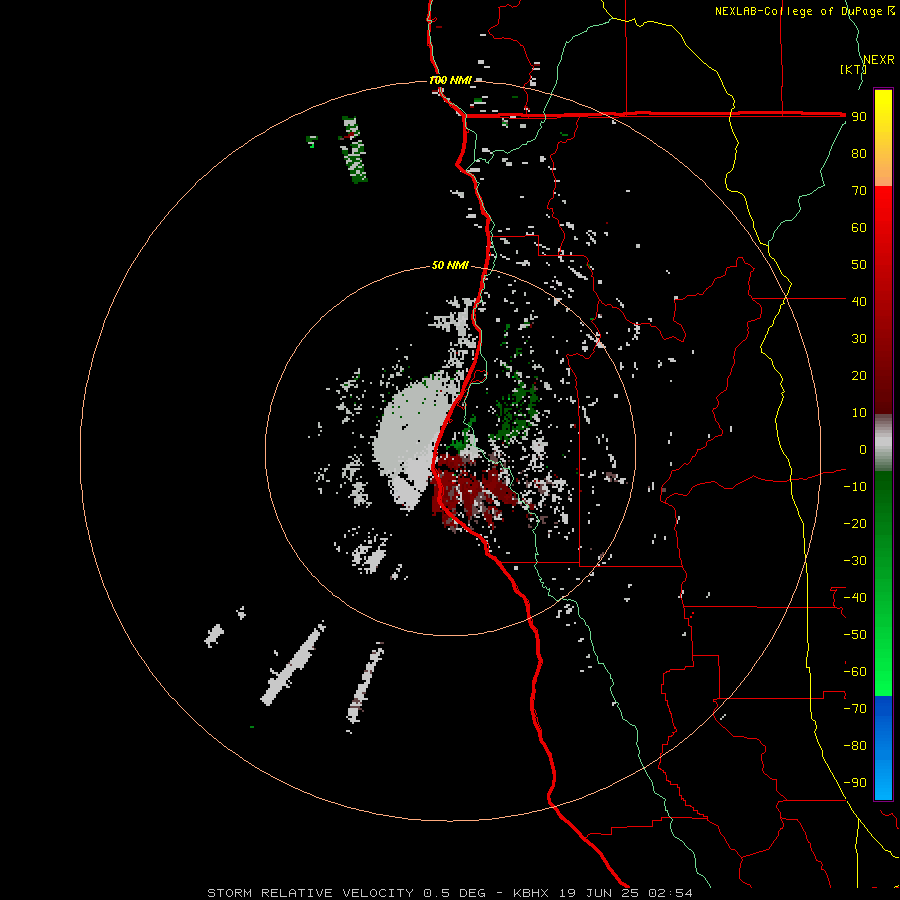Click the -80 value on velocity scale
The width and height of the screenshot is (900, 900).
click(x=855, y=746)
